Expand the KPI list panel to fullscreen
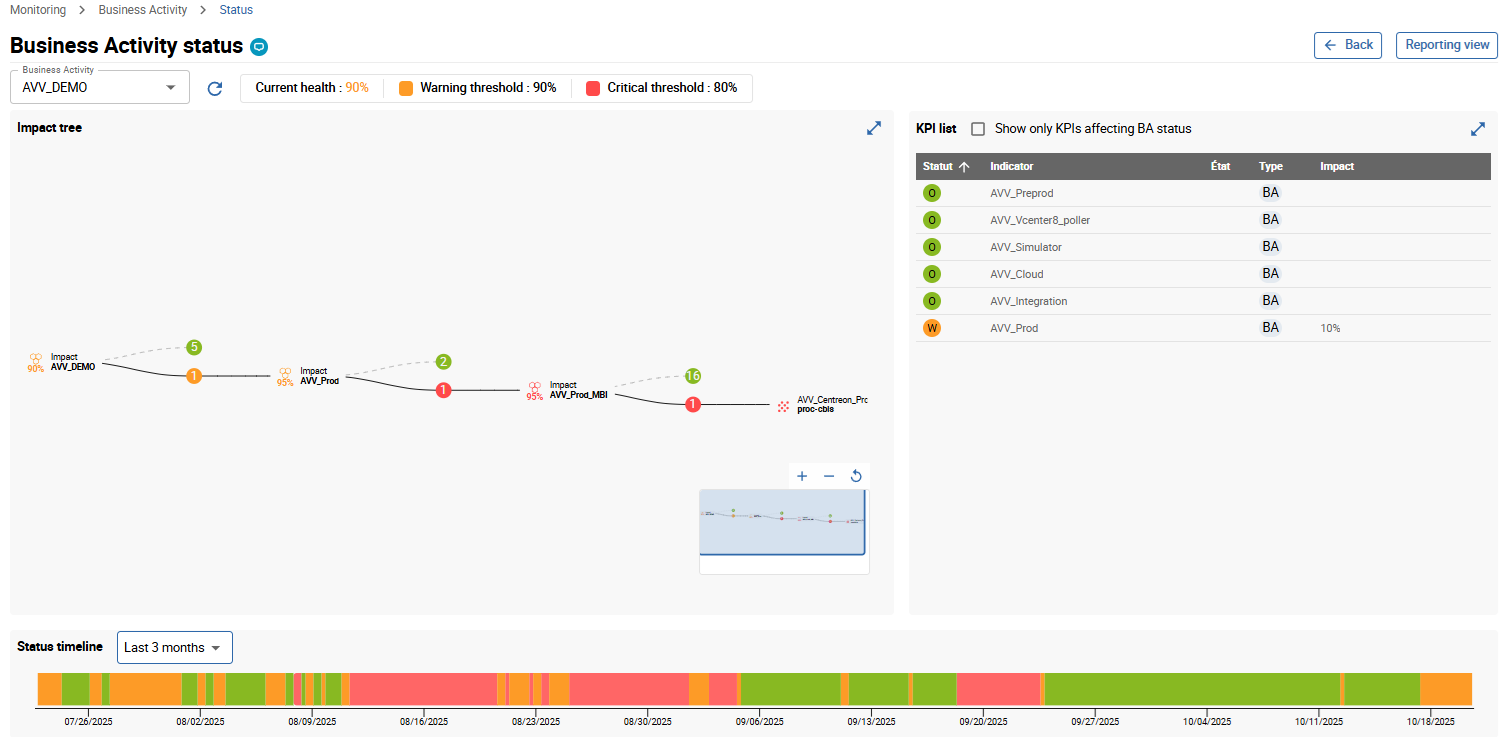 [x=1477, y=129]
